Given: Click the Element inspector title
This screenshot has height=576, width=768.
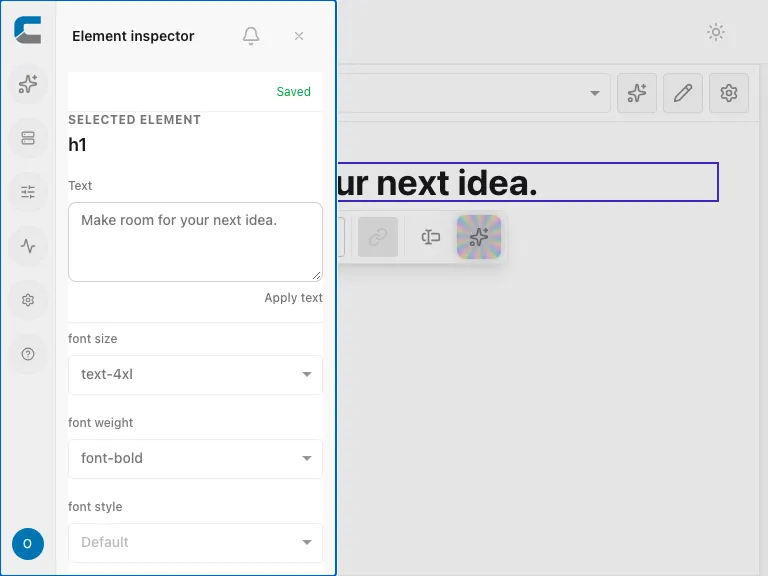Looking at the screenshot, I should click(x=133, y=36).
